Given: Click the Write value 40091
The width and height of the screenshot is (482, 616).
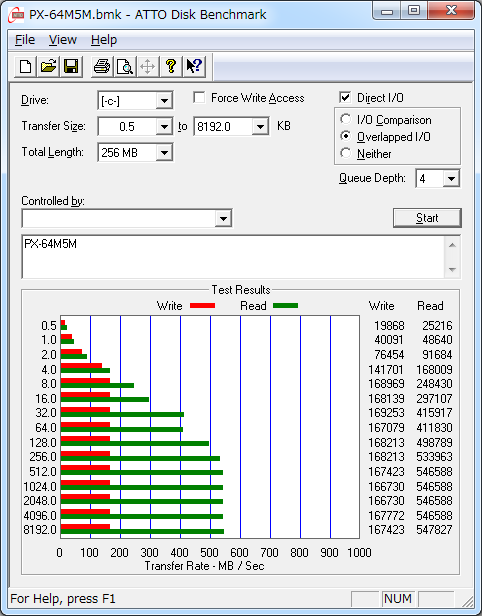Looking at the screenshot, I should tap(389, 340).
